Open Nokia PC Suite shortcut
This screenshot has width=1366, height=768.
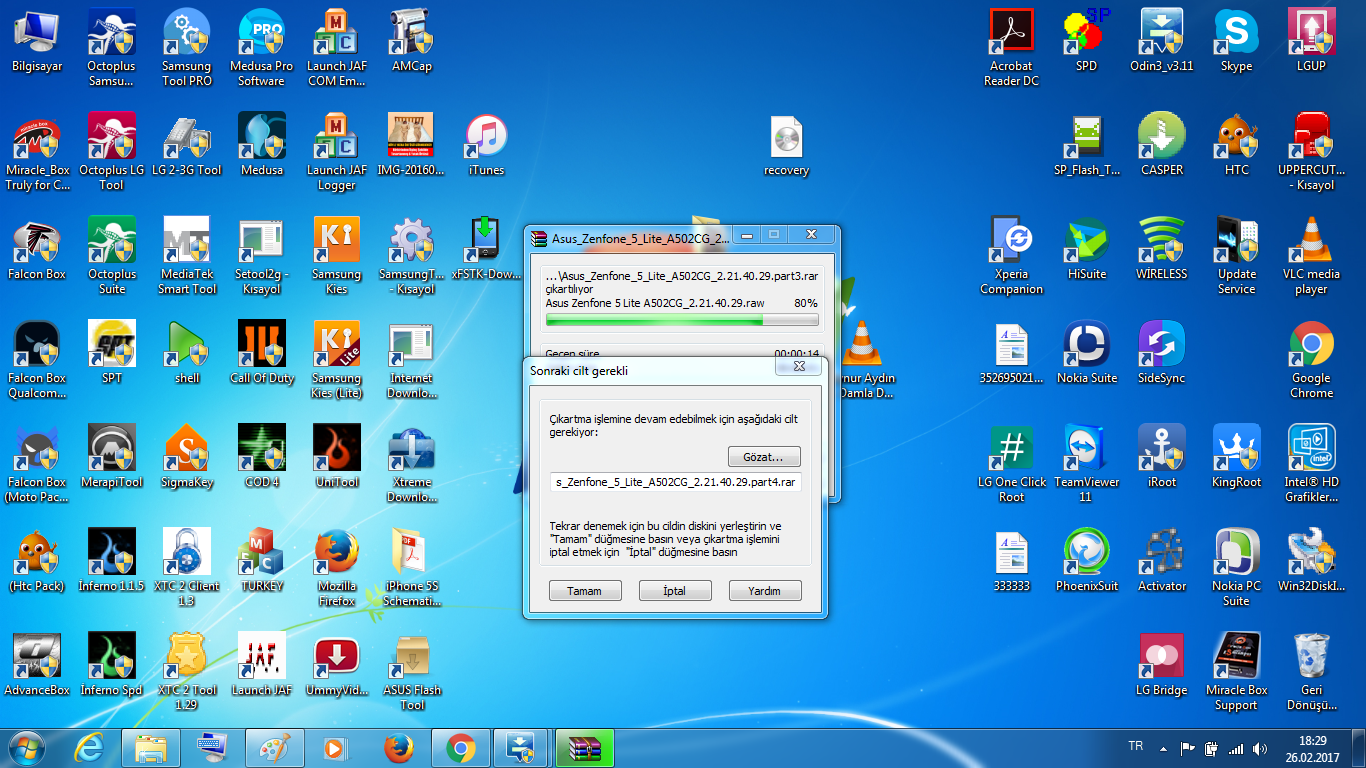point(1237,569)
